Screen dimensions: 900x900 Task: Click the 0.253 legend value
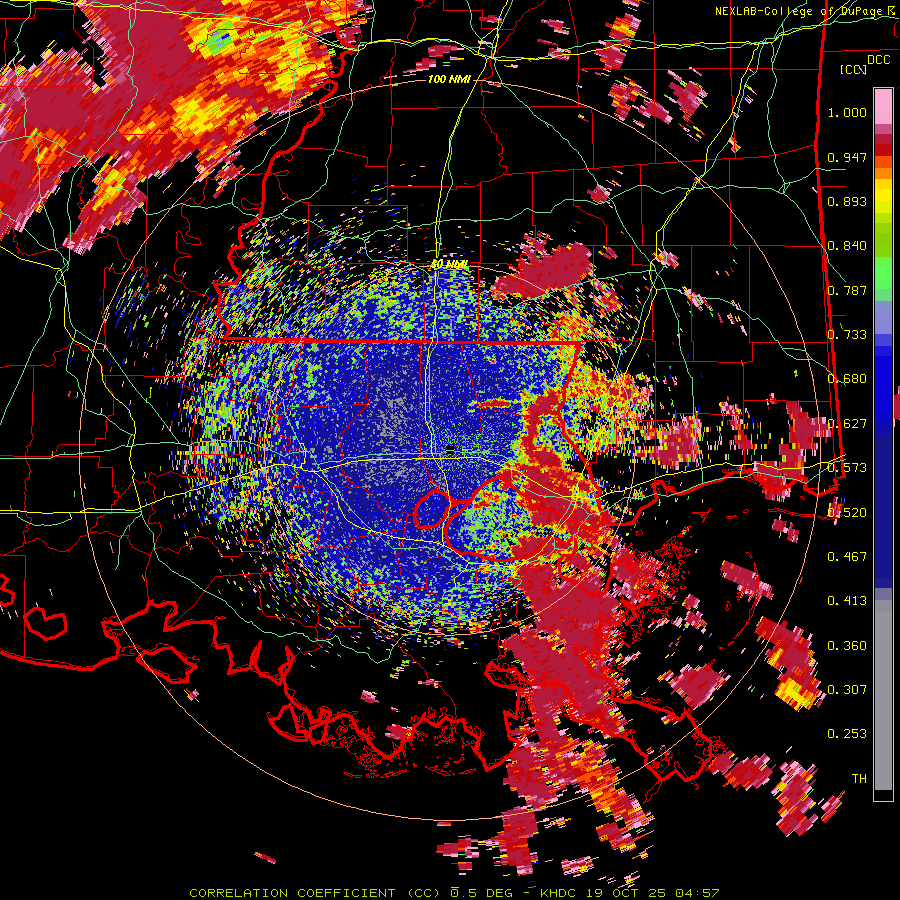click(847, 734)
